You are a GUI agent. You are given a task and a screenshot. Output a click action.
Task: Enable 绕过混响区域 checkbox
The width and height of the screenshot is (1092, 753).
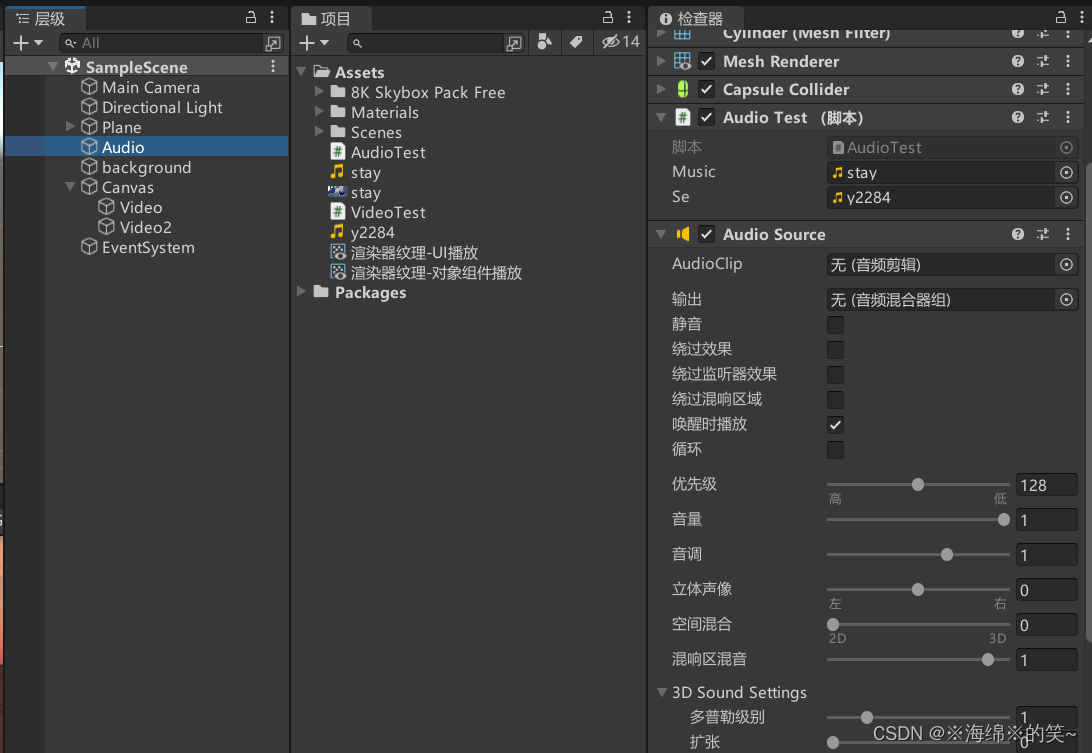click(x=835, y=400)
